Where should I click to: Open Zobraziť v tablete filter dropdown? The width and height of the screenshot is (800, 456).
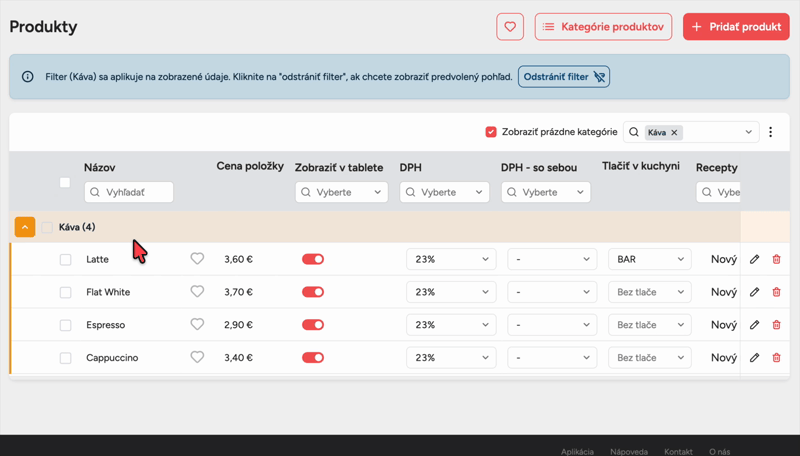click(341, 192)
